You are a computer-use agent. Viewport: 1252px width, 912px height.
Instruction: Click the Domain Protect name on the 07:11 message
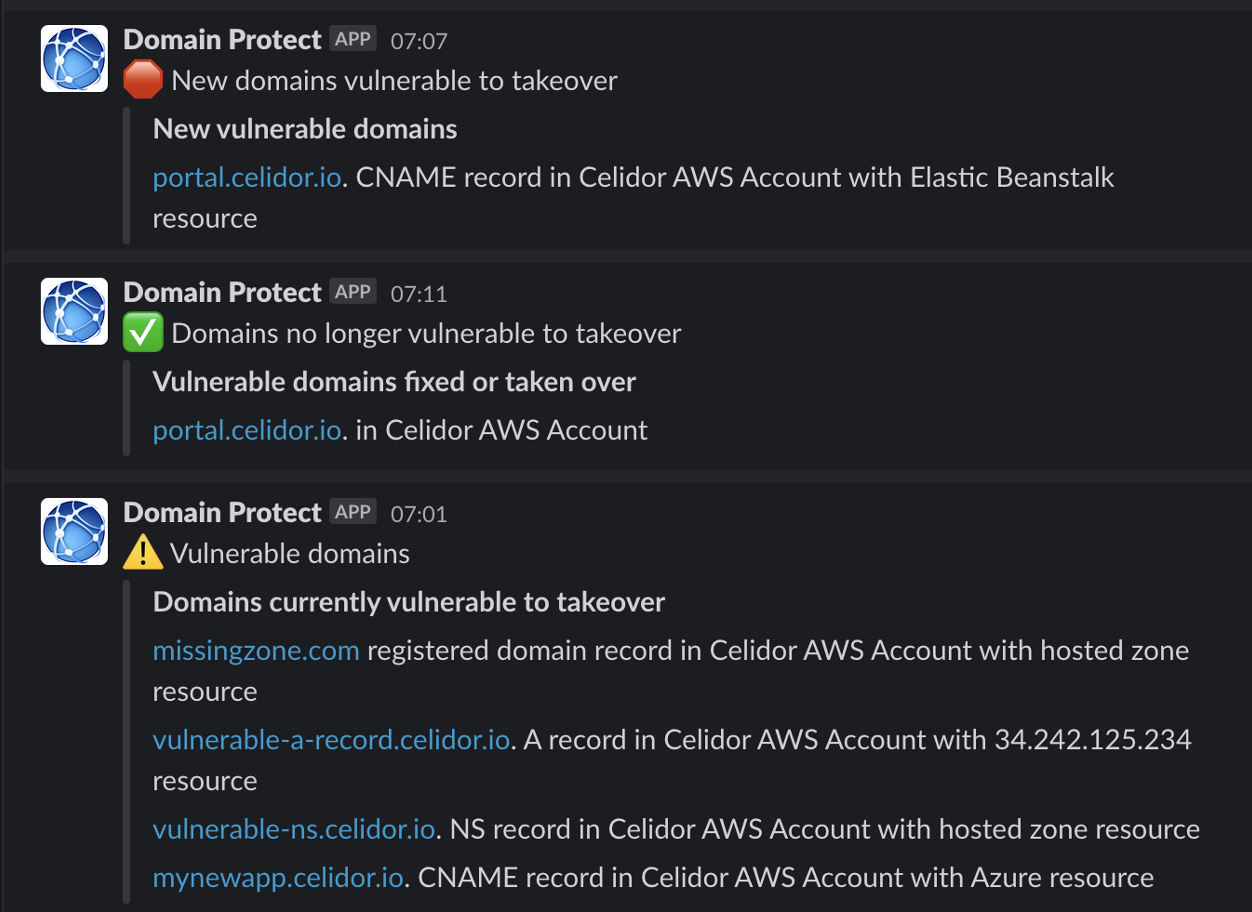(222, 291)
